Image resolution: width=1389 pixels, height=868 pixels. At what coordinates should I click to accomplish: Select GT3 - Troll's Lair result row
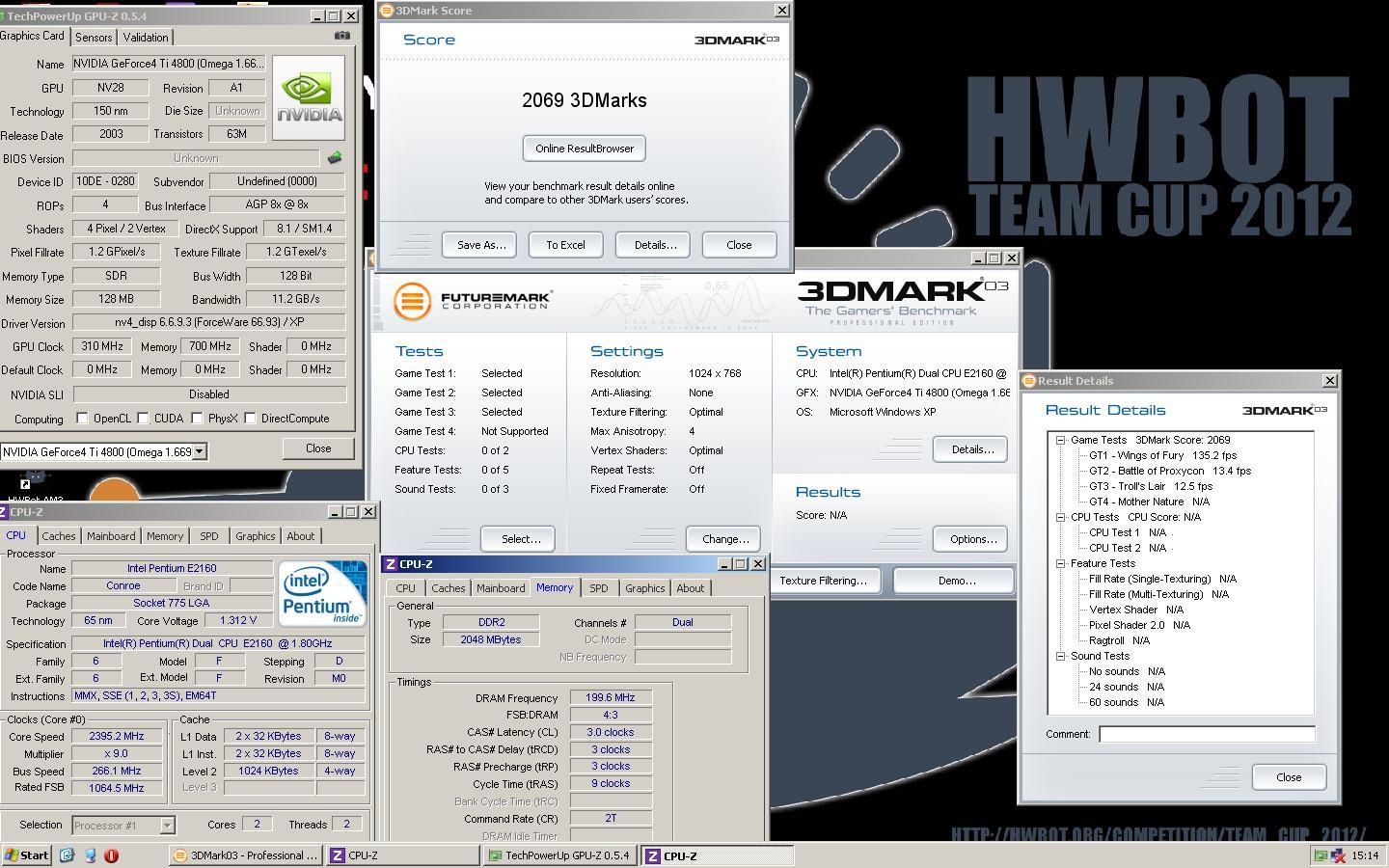1151,486
